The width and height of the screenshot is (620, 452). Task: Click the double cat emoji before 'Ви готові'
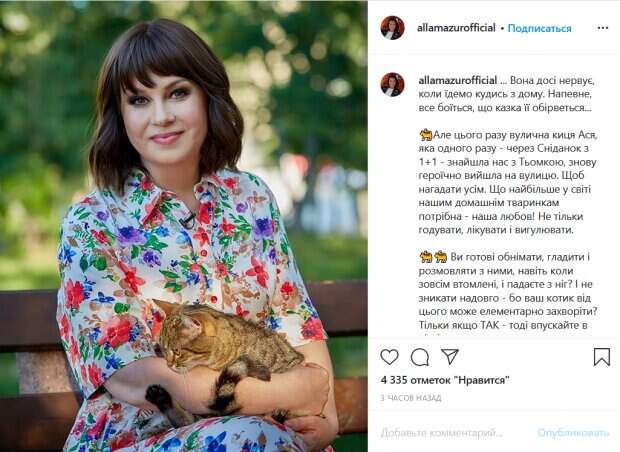click(433, 257)
